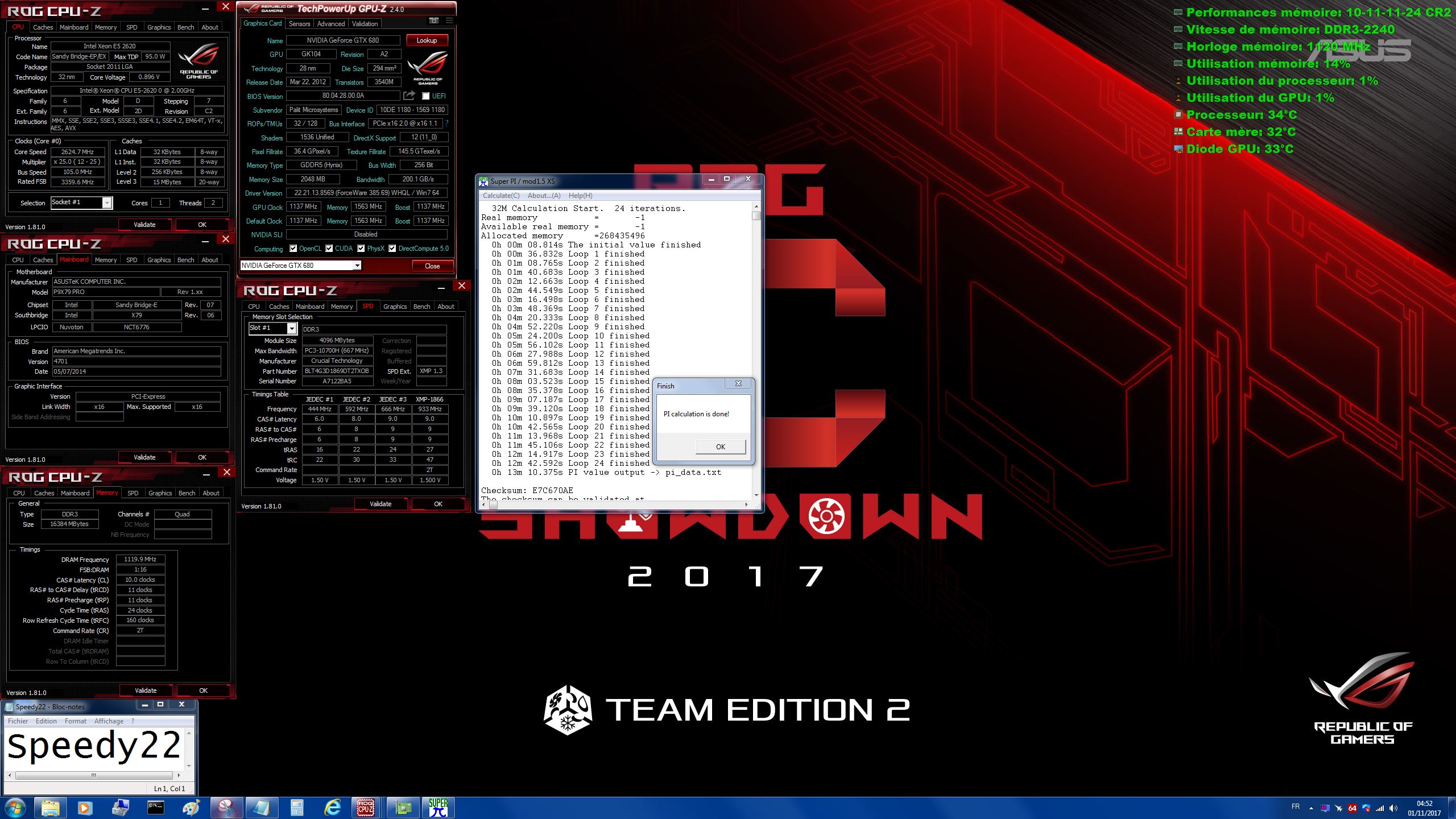Screen dimensions: 1456x819
Task: Click the red 64 AIDA64 tray icon
Action: (1352, 808)
